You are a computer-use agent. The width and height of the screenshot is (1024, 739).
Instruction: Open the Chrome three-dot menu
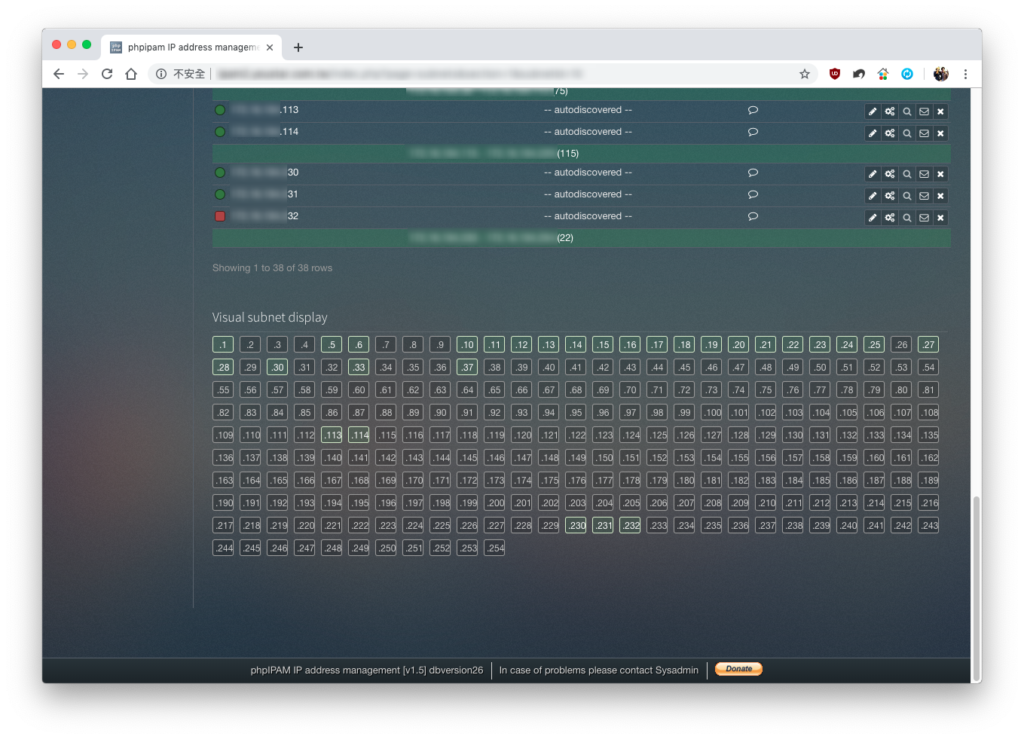coord(965,74)
